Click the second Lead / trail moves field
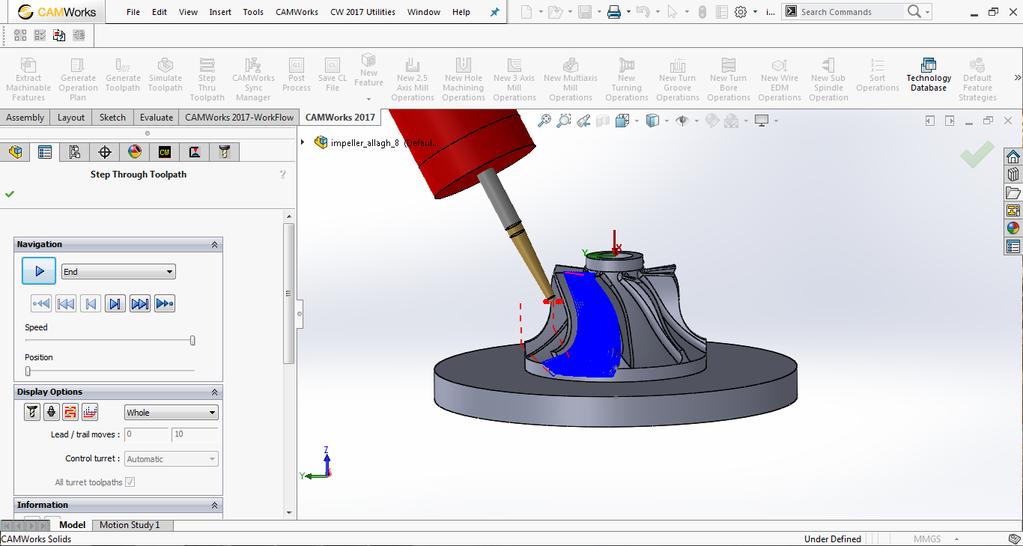Viewport: 1023px width, 546px height. tap(194, 434)
